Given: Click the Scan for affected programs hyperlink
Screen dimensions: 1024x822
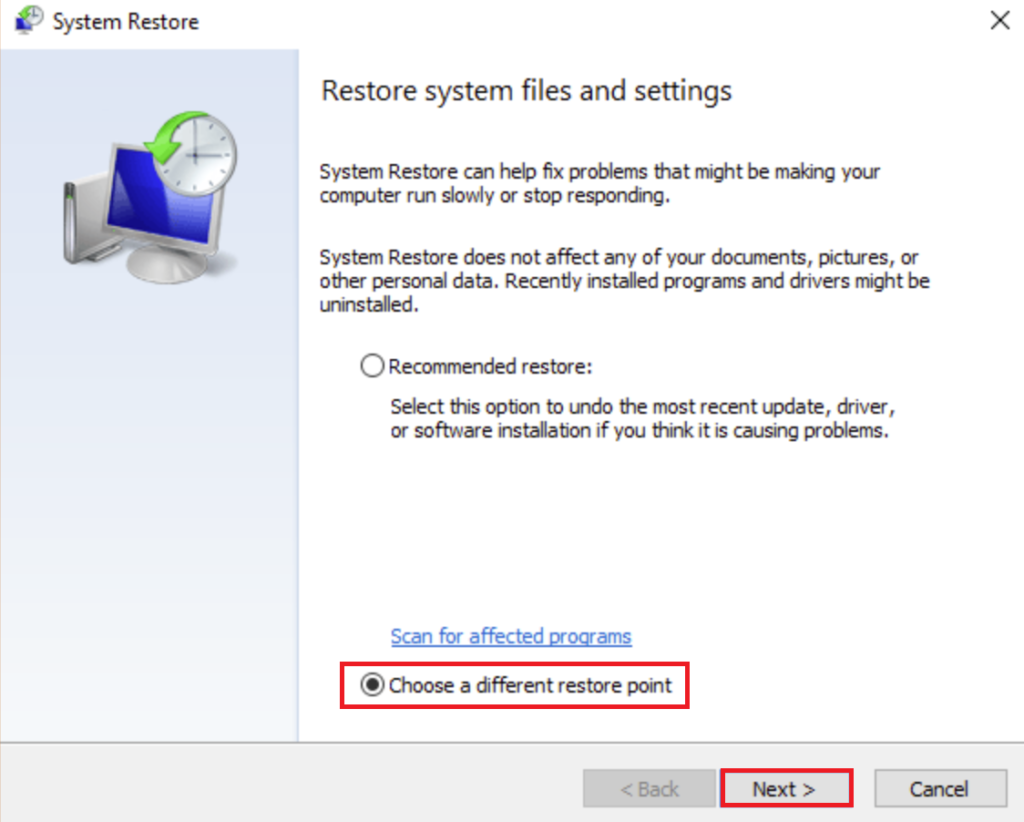Looking at the screenshot, I should click(510, 636).
